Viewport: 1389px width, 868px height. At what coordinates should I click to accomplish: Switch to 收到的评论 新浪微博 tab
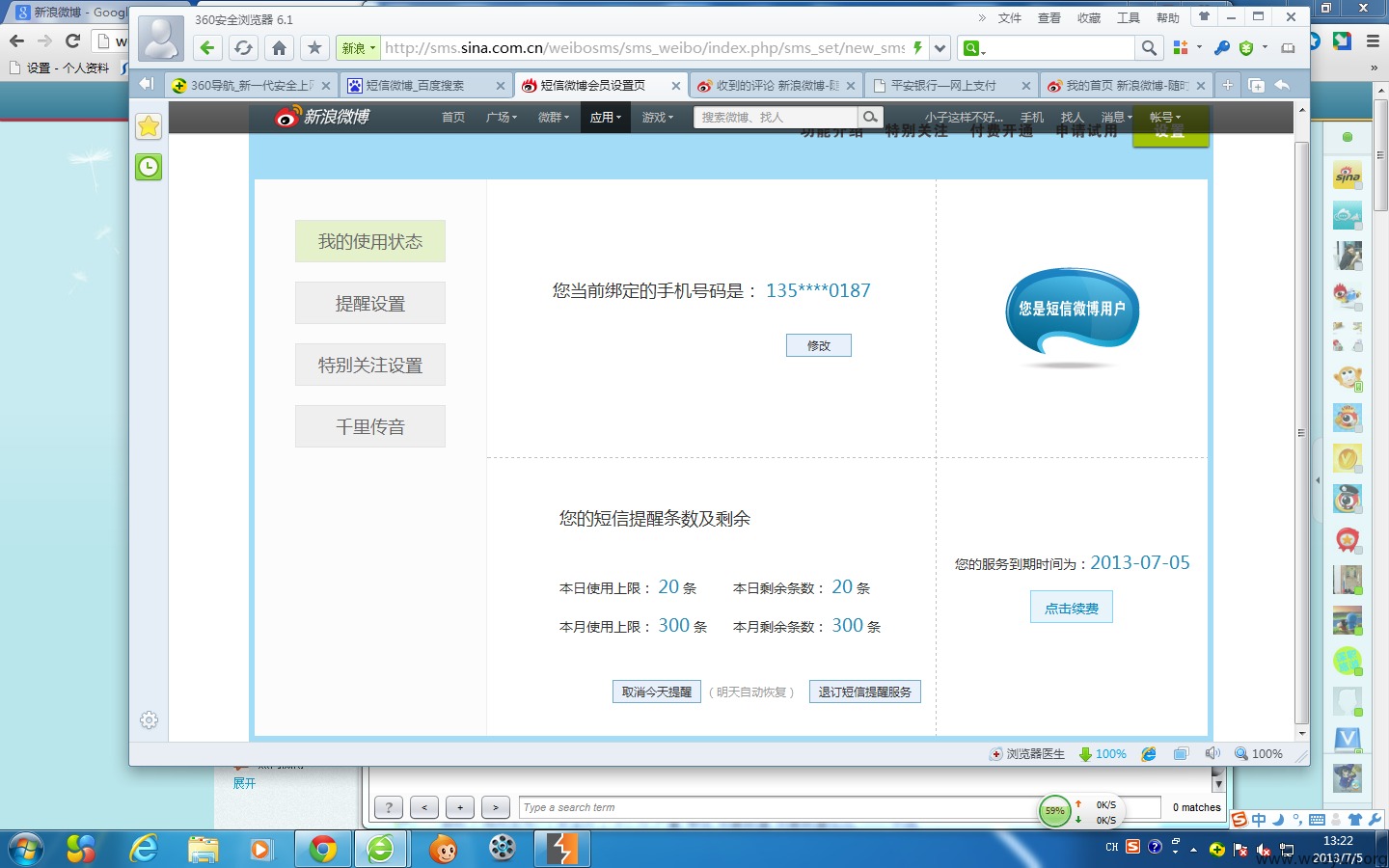pos(776,85)
